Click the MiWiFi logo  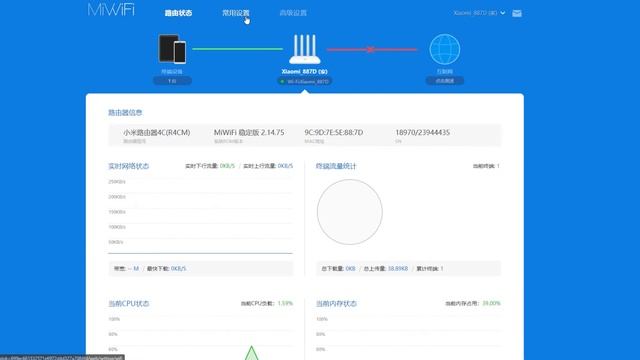click(x=111, y=10)
